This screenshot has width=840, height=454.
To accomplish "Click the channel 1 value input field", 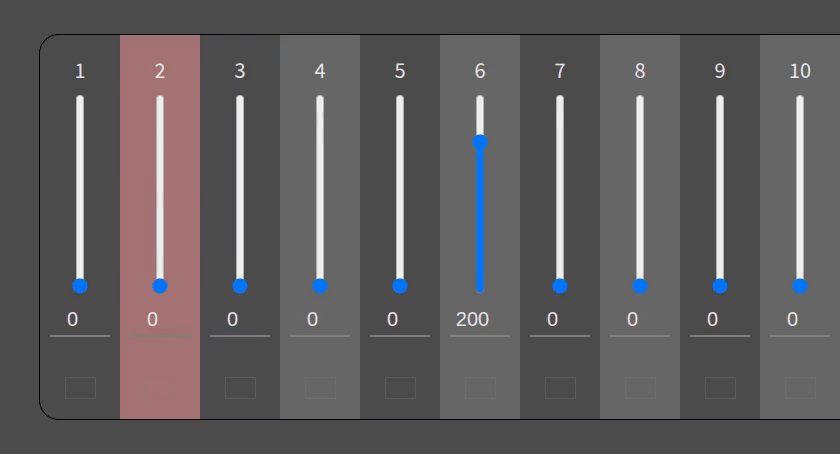I will point(80,320).
